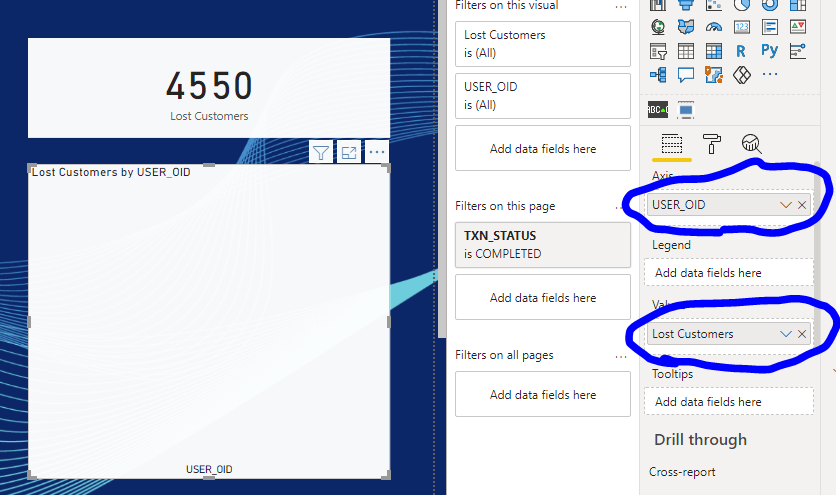Select the Table visual

(686, 51)
